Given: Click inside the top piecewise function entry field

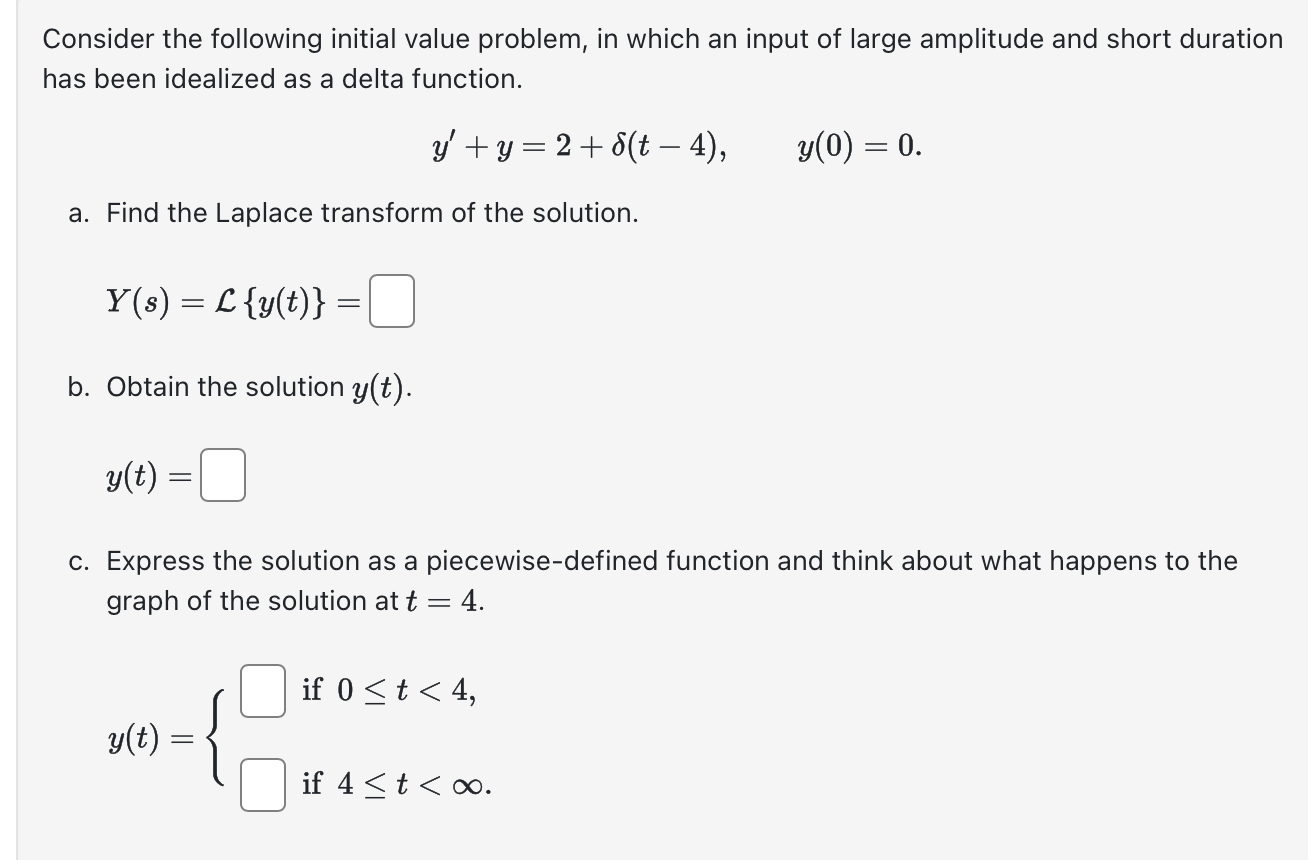Looking at the screenshot, I should click(x=262, y=689).
